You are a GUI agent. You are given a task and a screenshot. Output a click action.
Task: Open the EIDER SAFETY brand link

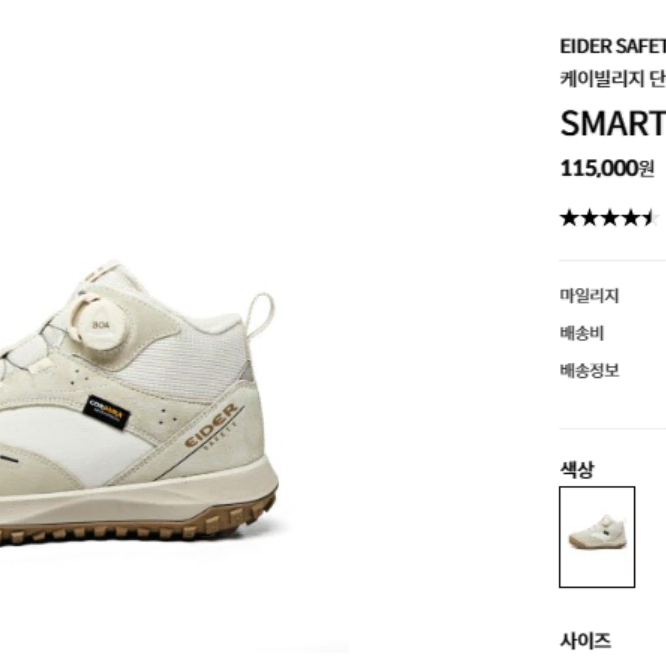click(x=613, y=46)
